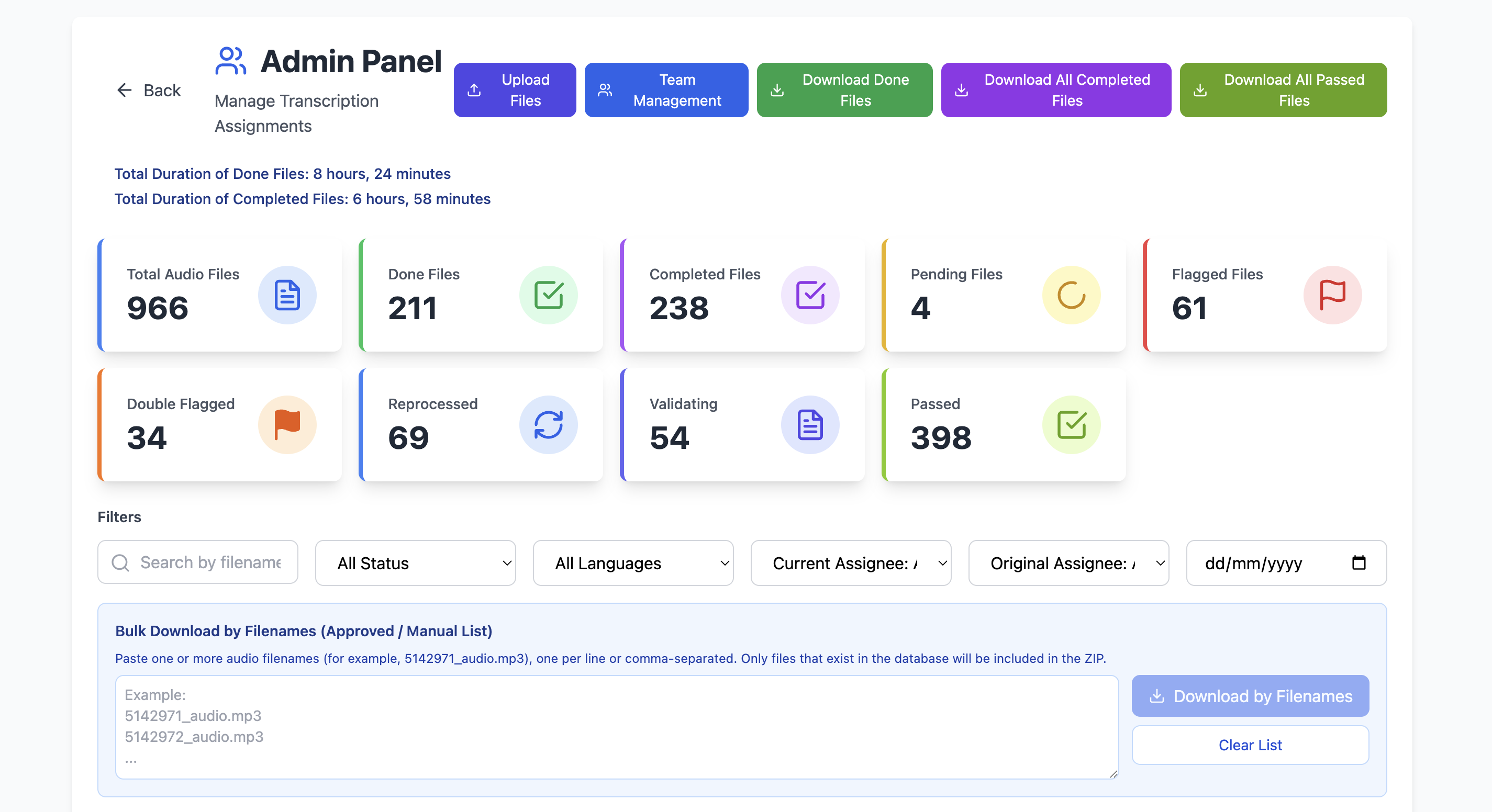Click the refresh icon on Reprocessed card

[549, 425]
